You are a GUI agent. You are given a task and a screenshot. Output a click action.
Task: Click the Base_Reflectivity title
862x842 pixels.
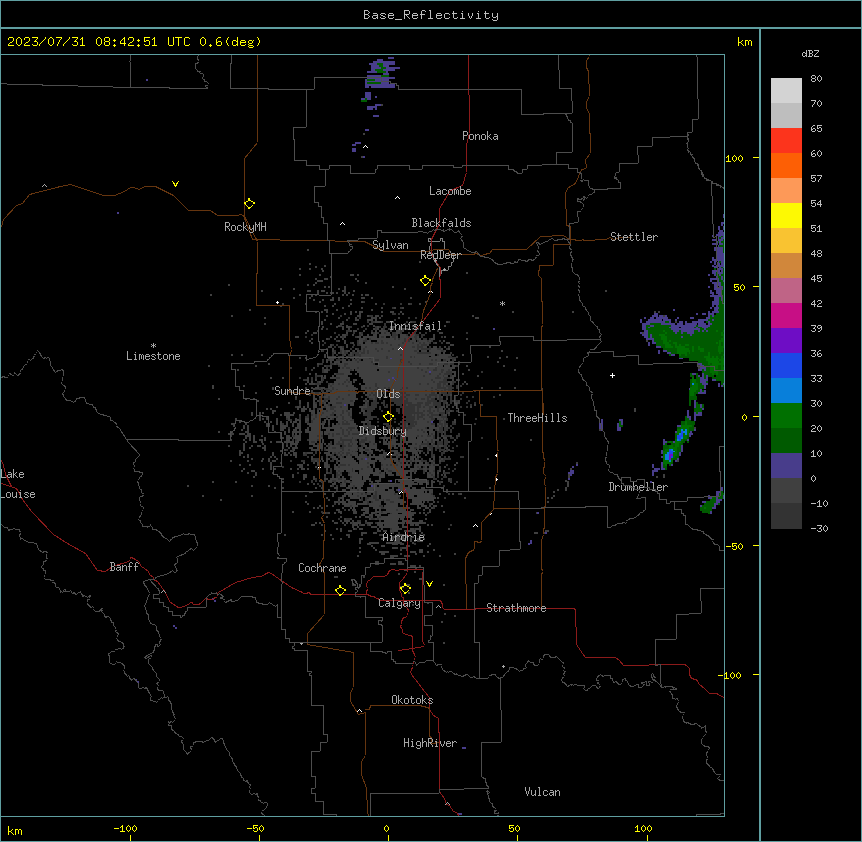(431, 15)
